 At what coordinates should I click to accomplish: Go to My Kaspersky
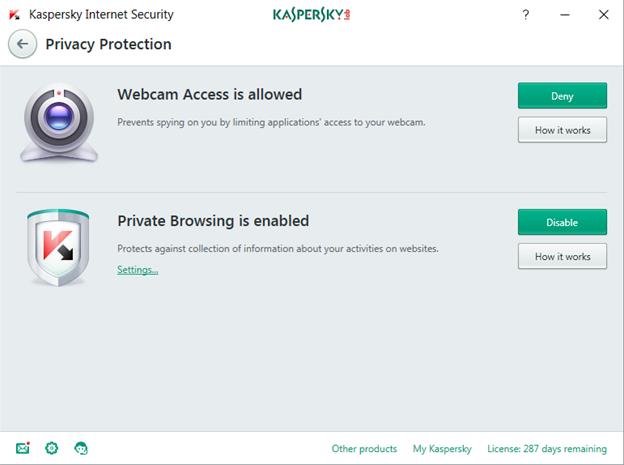click(x=441, y=449)
